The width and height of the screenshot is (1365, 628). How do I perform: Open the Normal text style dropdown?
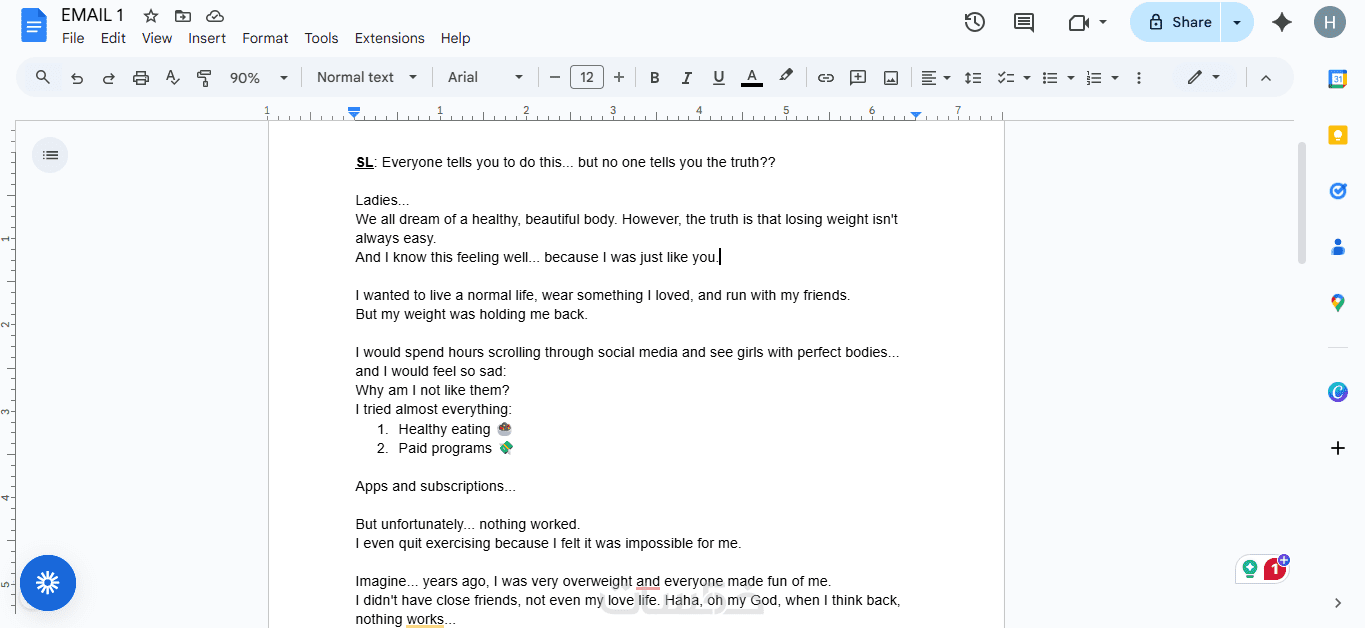(x=367, y=77)
